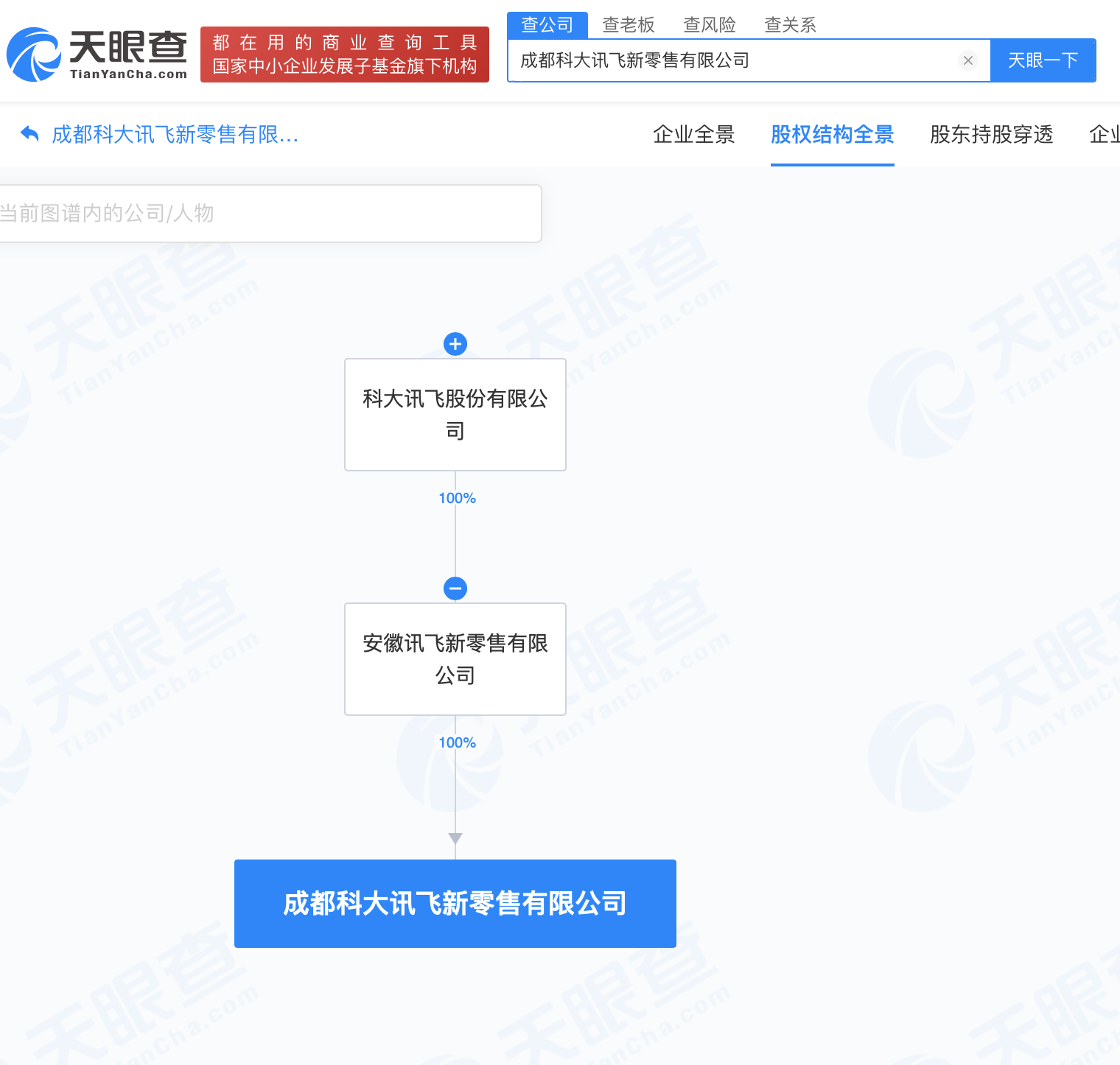Click the TianYanCha logo
Image resolution: width=1120 pixels, height=1065 pixels.
click(97, 55)
